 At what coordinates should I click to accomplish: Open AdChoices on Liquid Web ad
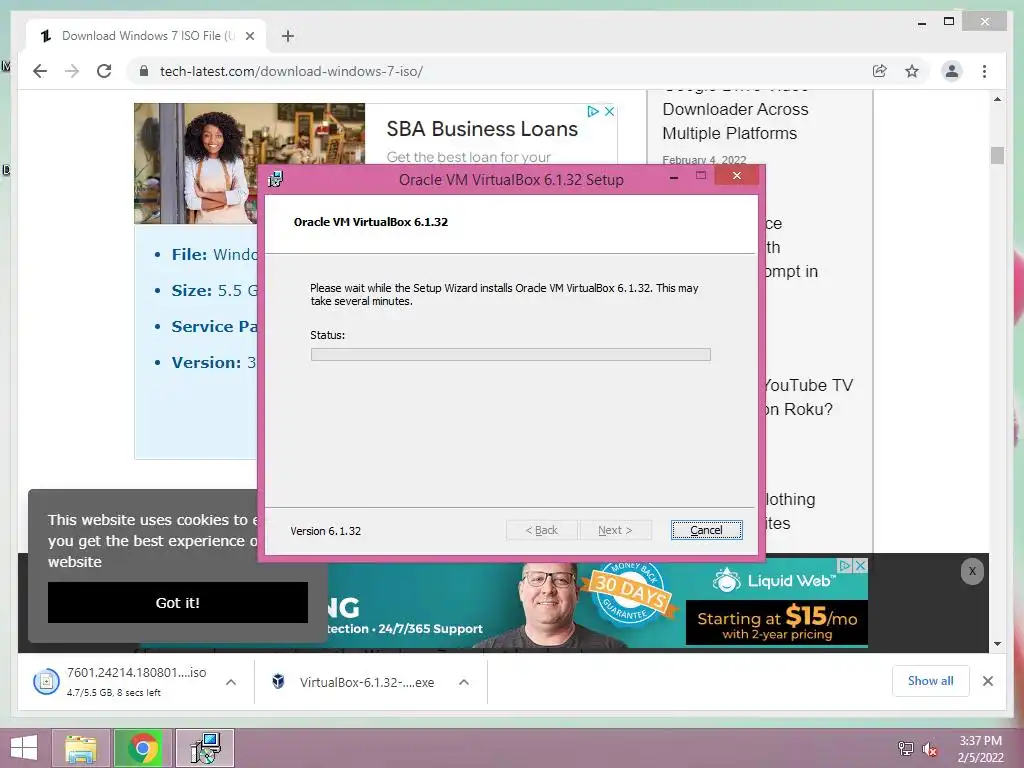coord(845,566)
